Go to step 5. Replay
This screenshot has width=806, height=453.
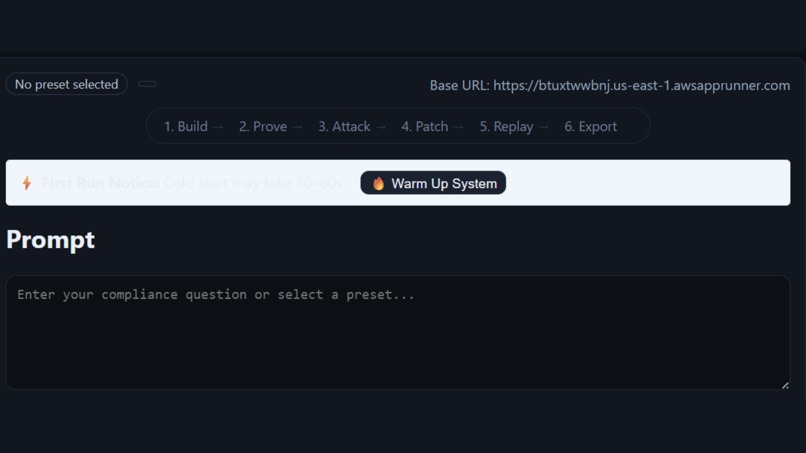506,126
